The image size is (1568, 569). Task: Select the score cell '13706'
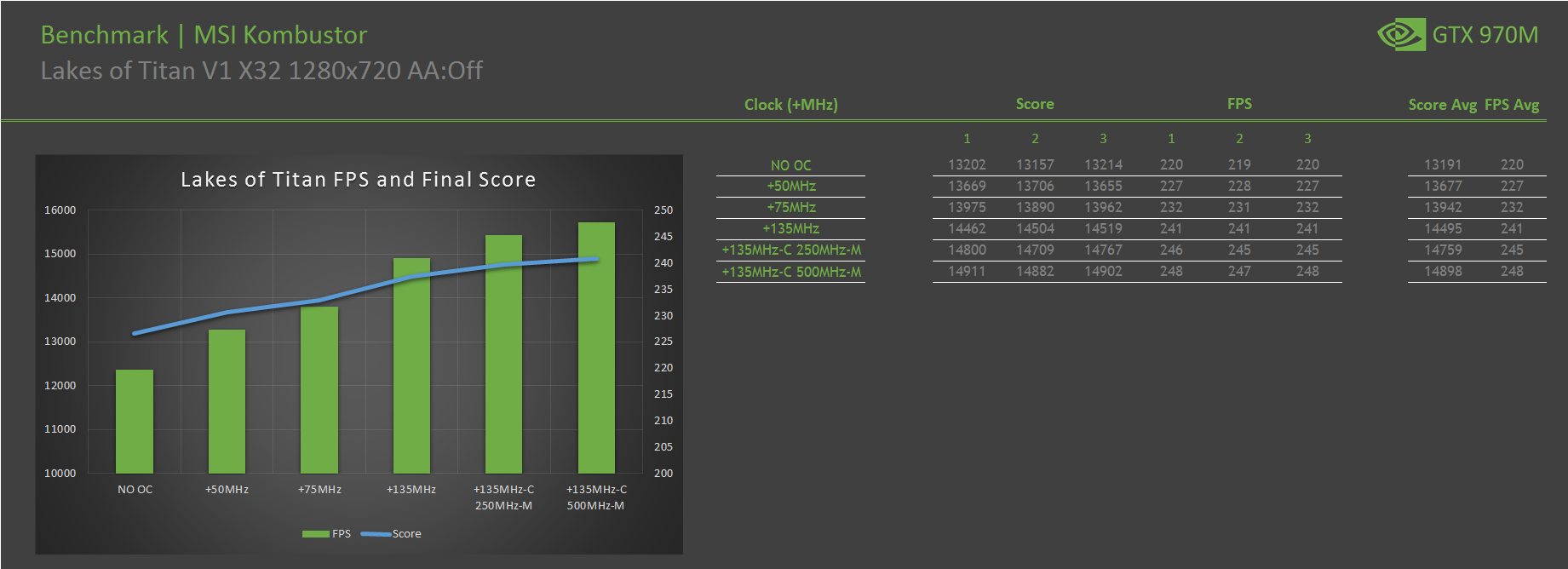(1035, 187)
